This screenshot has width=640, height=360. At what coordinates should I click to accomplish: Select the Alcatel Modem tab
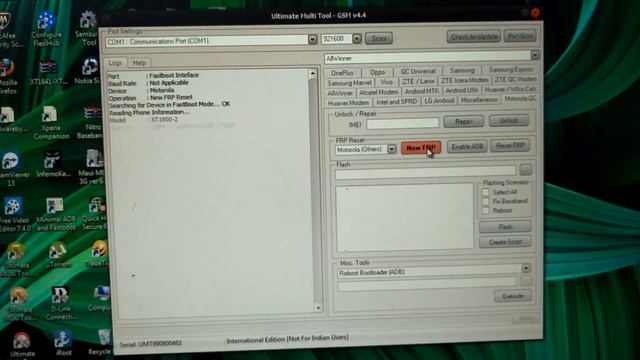pos(379,92)
